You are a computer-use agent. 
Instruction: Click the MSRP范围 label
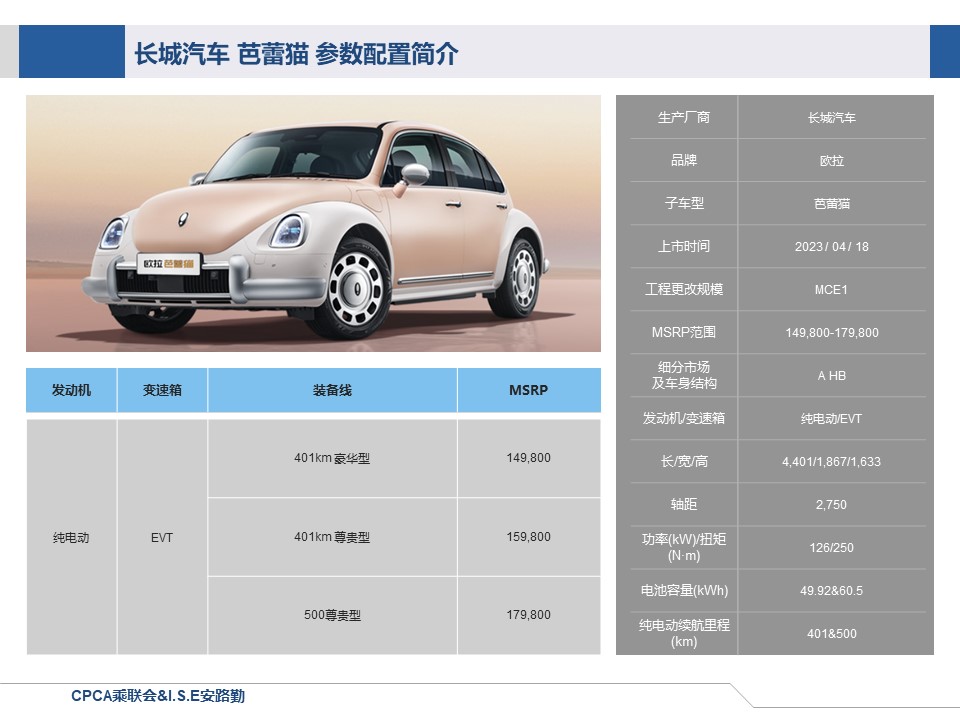[684, 332]
